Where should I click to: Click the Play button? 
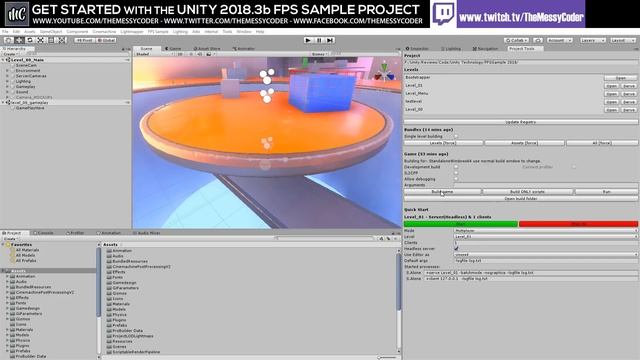[308, 40]
